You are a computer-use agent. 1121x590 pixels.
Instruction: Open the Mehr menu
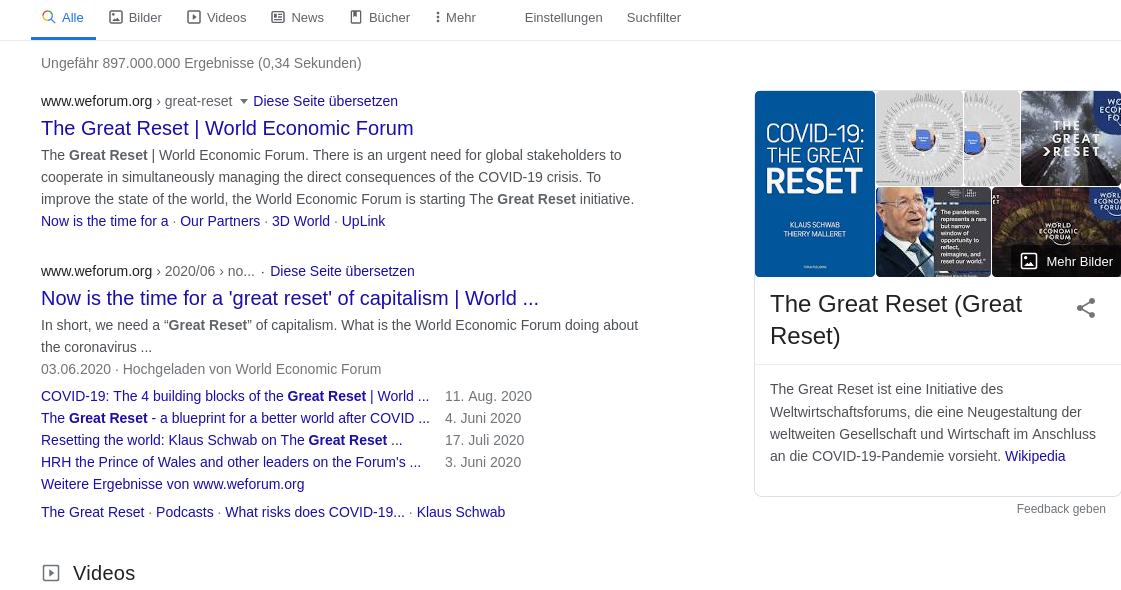pos(455,18)
